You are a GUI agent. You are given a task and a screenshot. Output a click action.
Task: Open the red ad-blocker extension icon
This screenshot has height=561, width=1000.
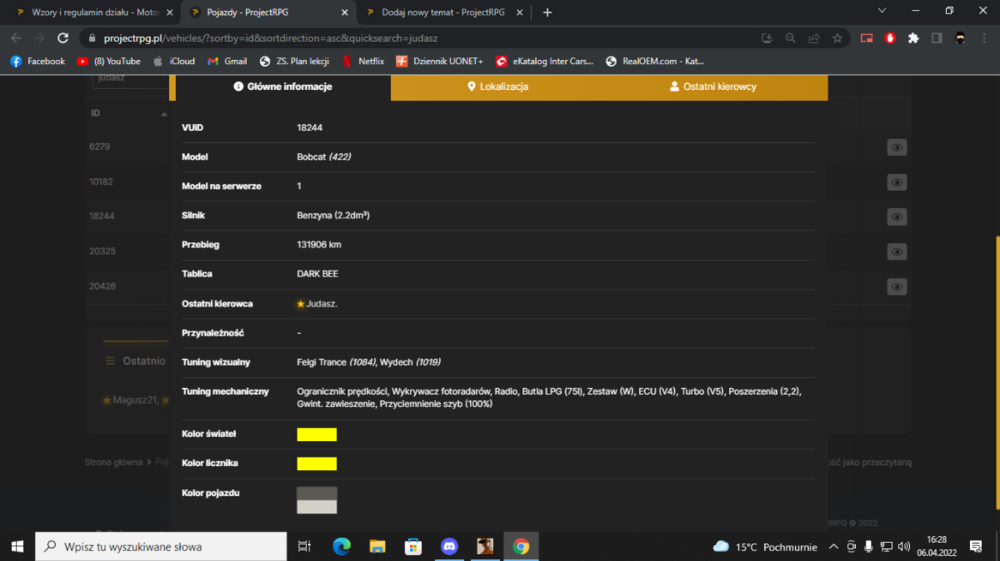pyautogui.click(x=890, y=38)
